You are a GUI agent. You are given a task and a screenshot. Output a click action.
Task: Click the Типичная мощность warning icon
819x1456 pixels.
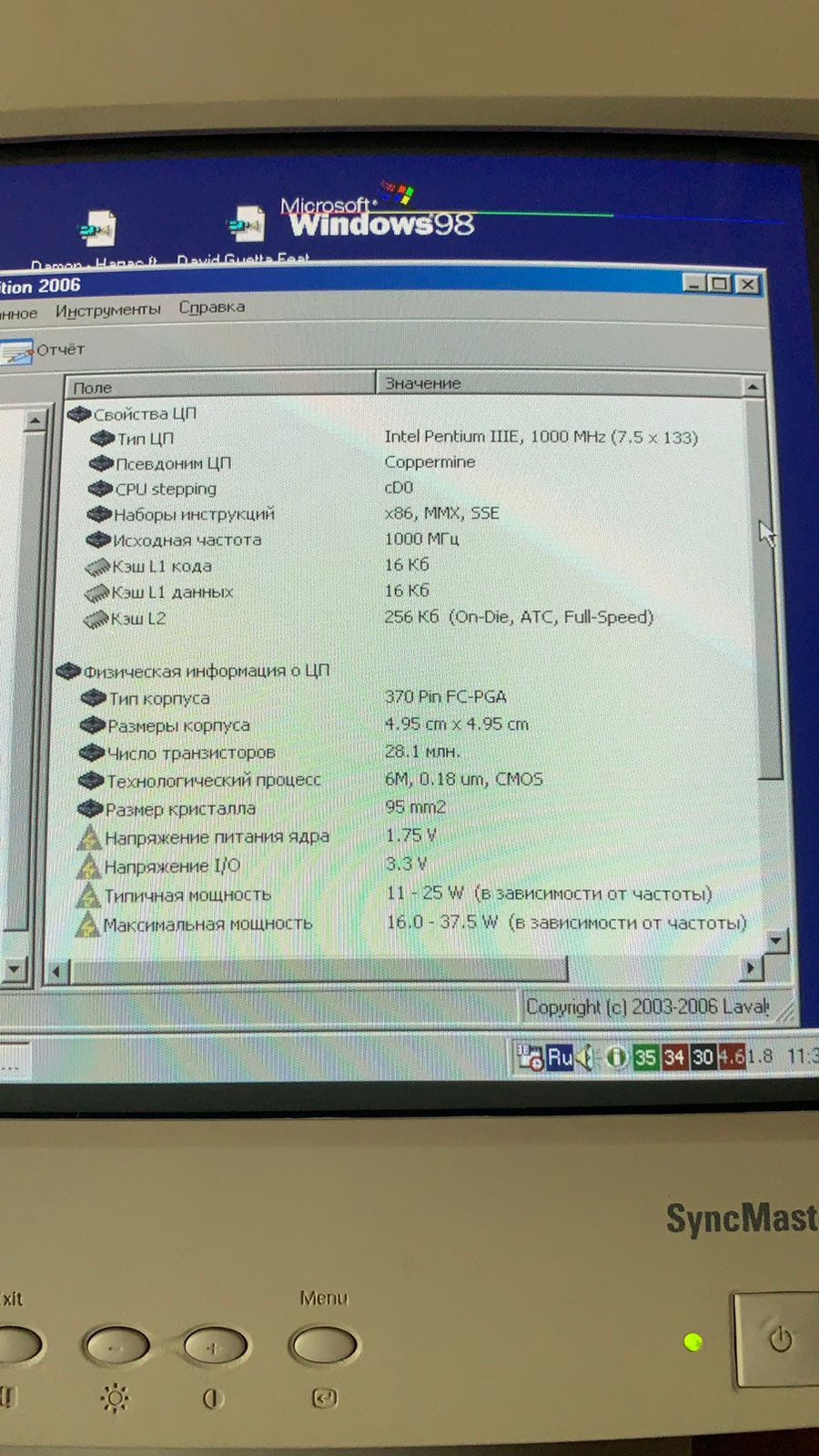86,895
